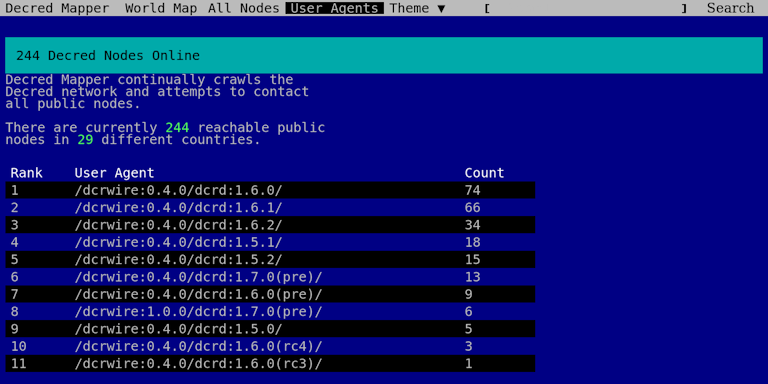Click the Count column header
Screen dimensions: 768x384
(x=484, y=173)
